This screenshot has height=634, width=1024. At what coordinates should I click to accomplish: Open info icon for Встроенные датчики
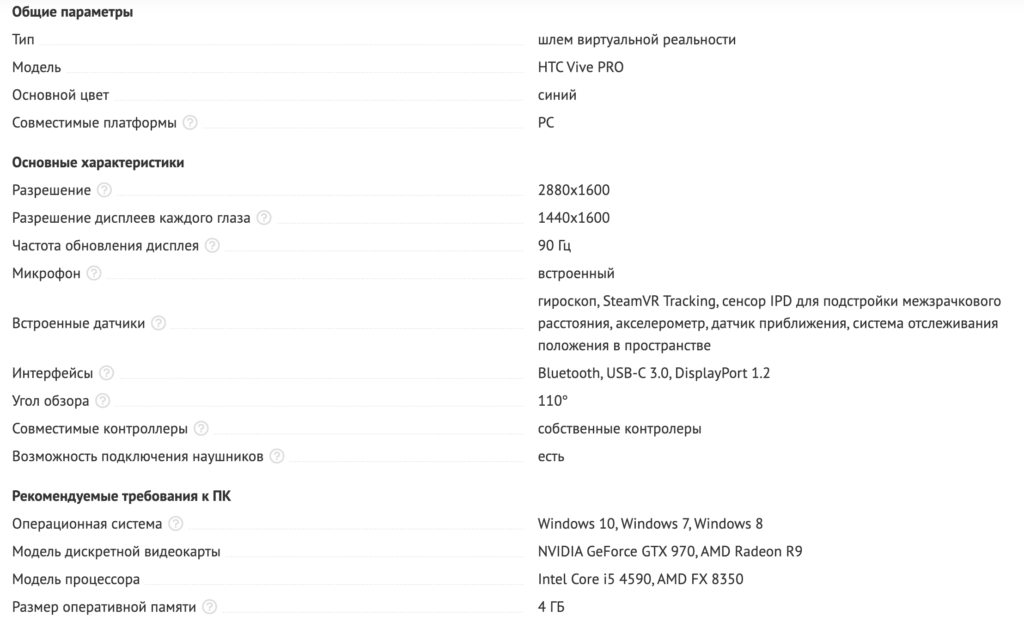pos(159,323)
